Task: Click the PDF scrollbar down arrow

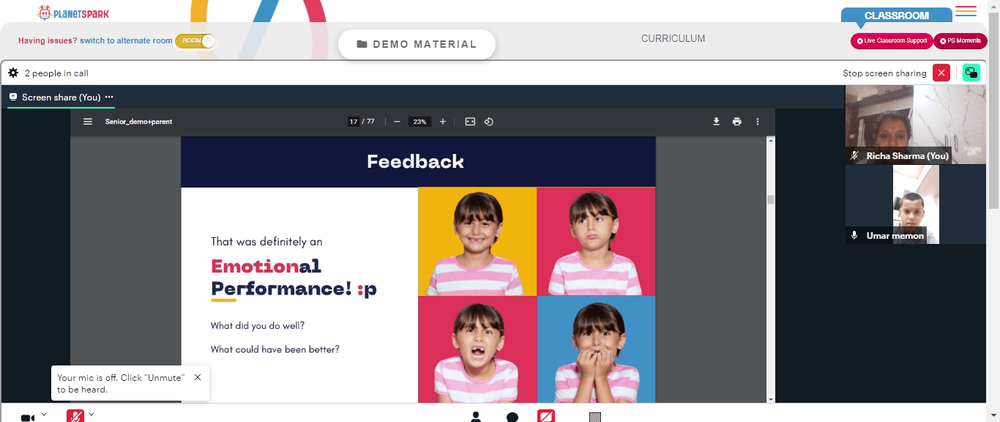Action: [770, 399]
